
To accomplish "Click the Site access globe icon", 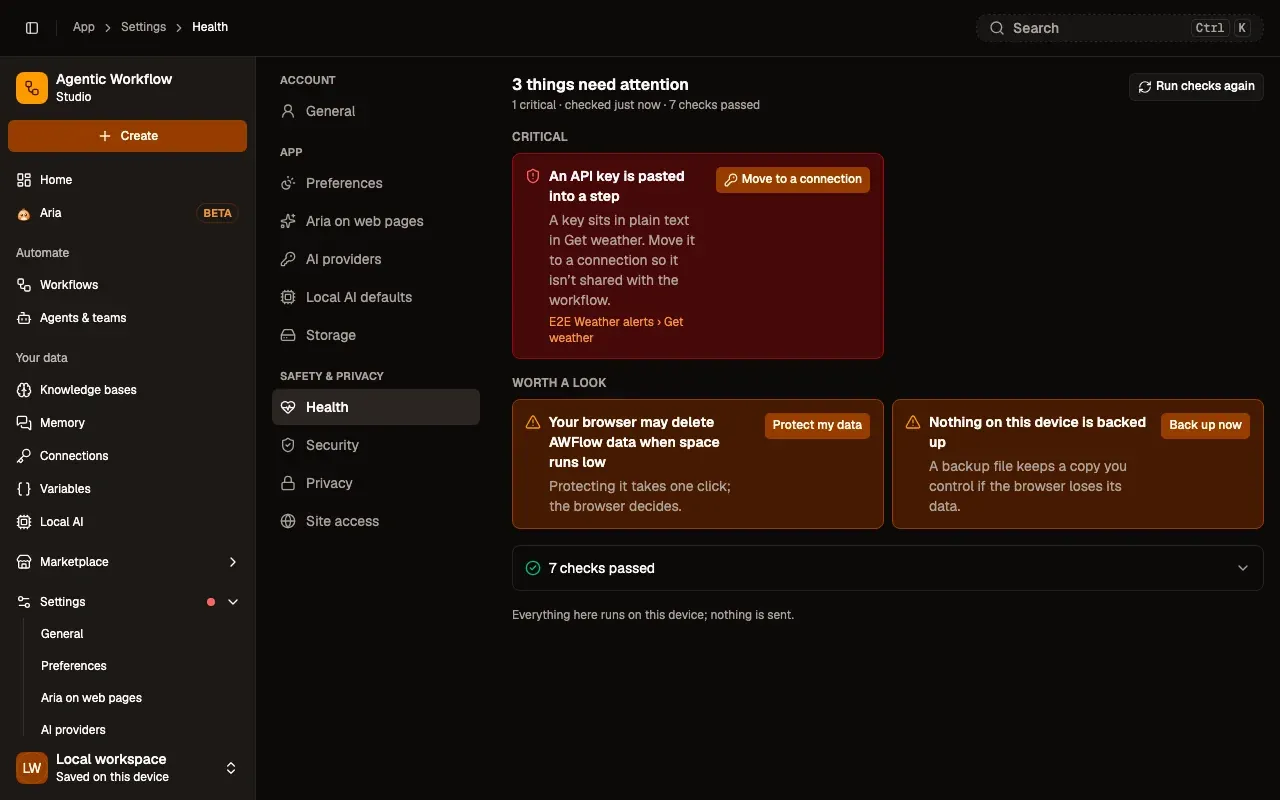I will point(288,521).
